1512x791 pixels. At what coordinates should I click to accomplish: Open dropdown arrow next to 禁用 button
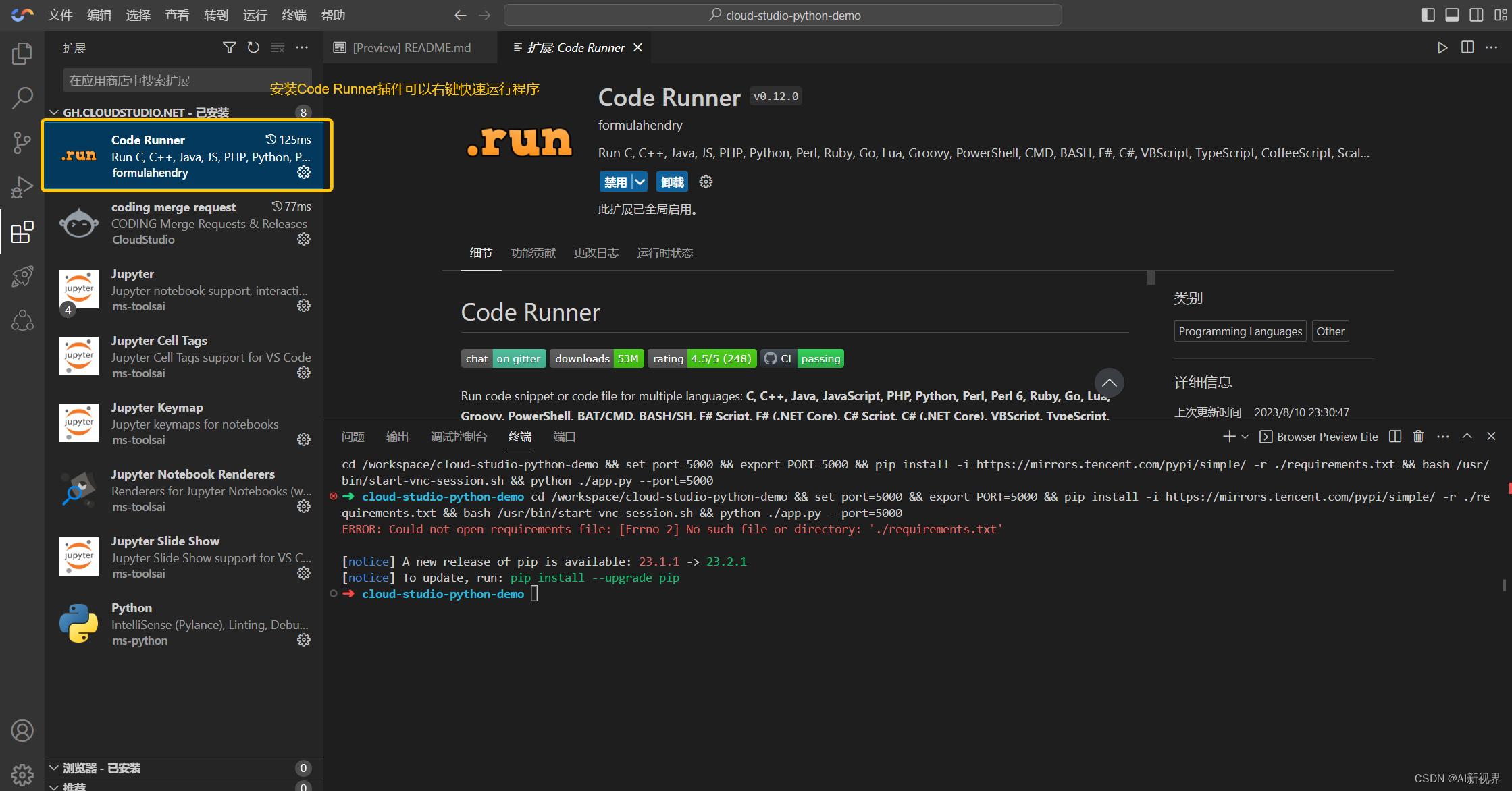click(x=640, y=182)
